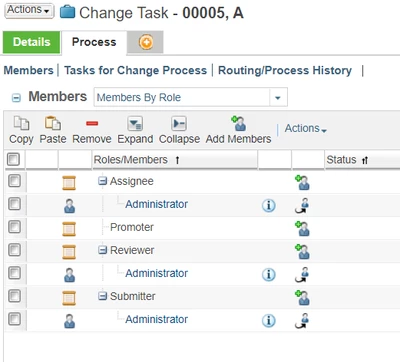Click the Add Members toolbar icon

pos(238,123)
